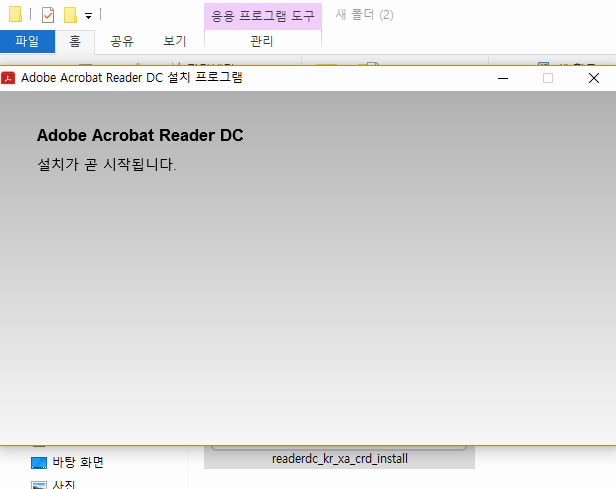Click the Adobe Acrobat installer title icon
The width and height of the screenshot is (616, 489).
pyautogui.click(x=8, y=78)
